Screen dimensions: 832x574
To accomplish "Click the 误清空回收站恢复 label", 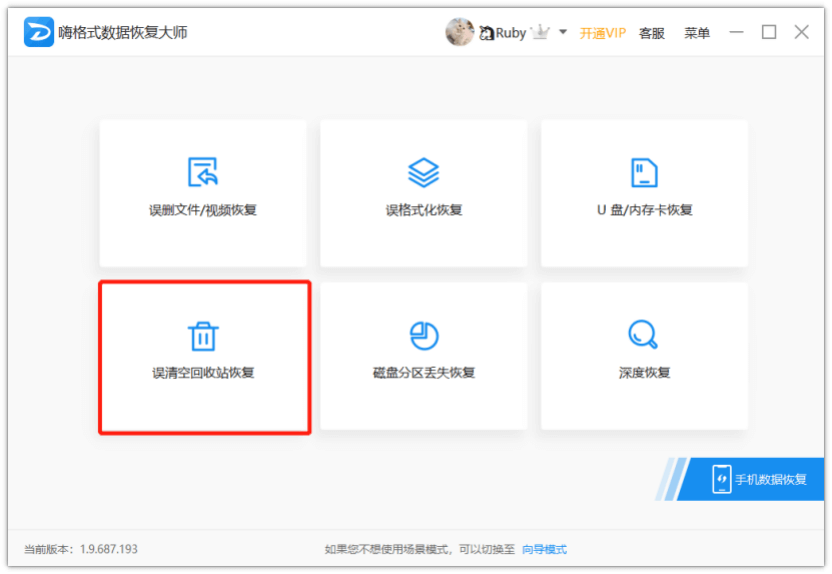I will [x=203, y=373].
